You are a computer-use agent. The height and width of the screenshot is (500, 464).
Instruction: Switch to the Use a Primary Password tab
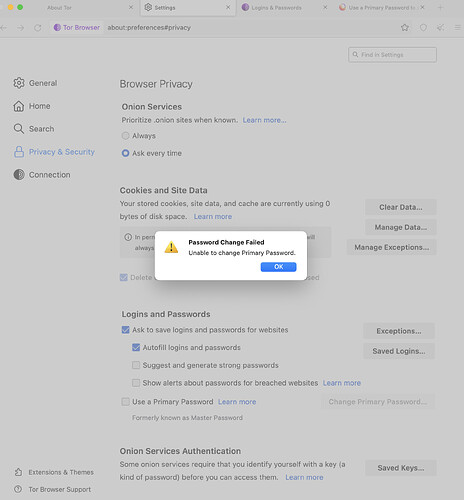click(382, 7)
